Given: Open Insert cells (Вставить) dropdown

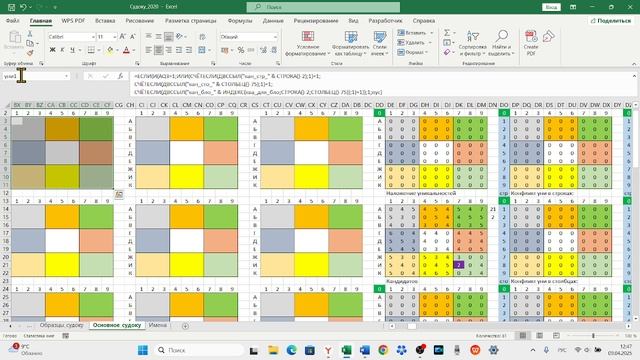Looking at the screenshot, I should coord(415,33).
